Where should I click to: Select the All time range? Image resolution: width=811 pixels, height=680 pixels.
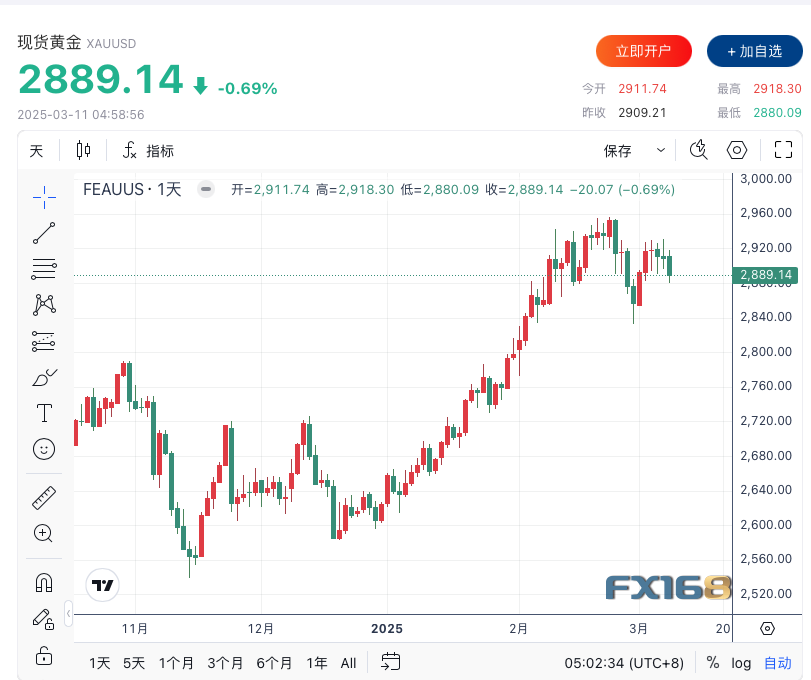(x=348, y=663)
